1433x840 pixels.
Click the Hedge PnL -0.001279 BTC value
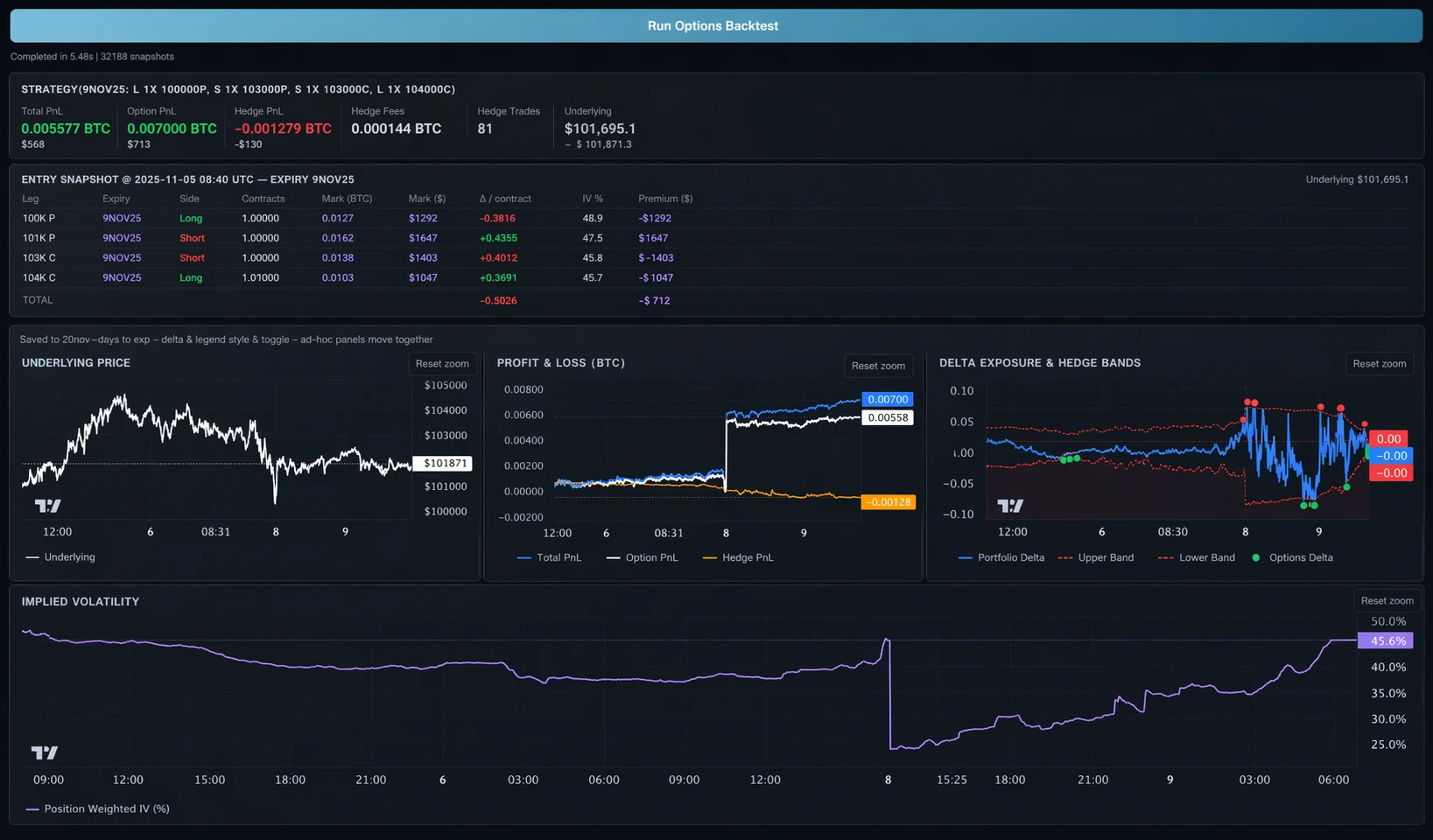[283, 129]
